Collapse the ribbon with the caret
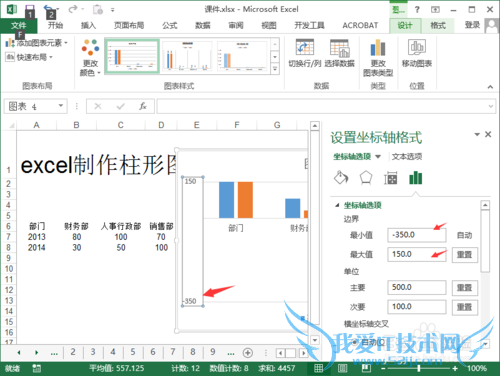Screen dimensions: 500x376 point(490,87)
